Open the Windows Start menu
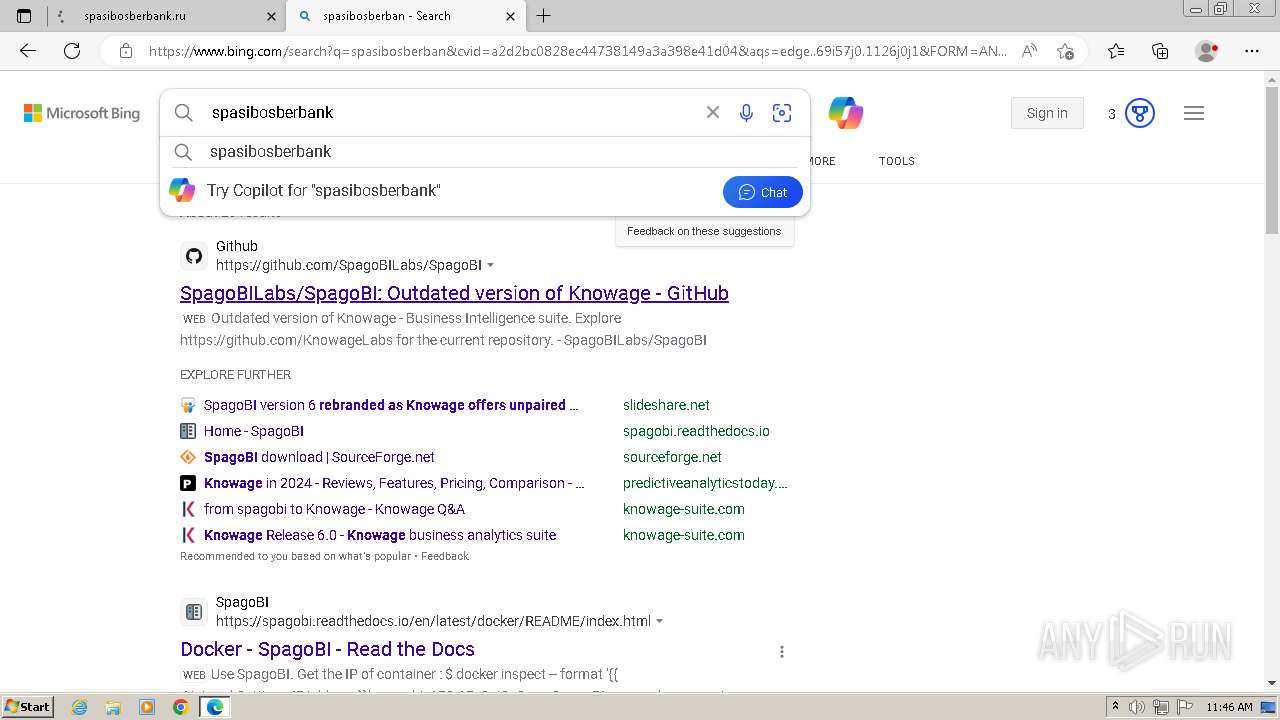 27,707
